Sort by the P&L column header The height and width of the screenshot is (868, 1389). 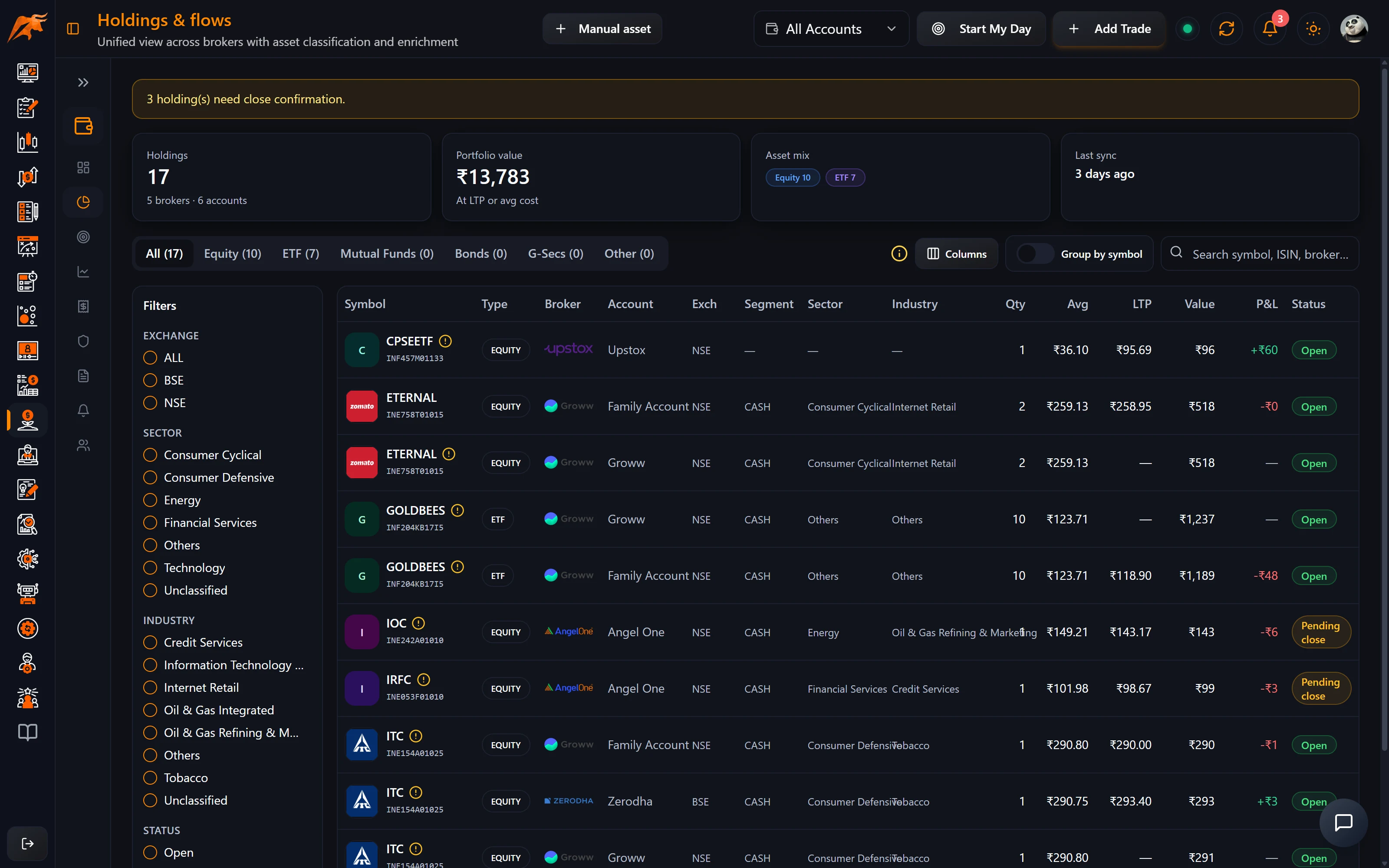(1266, 304)
